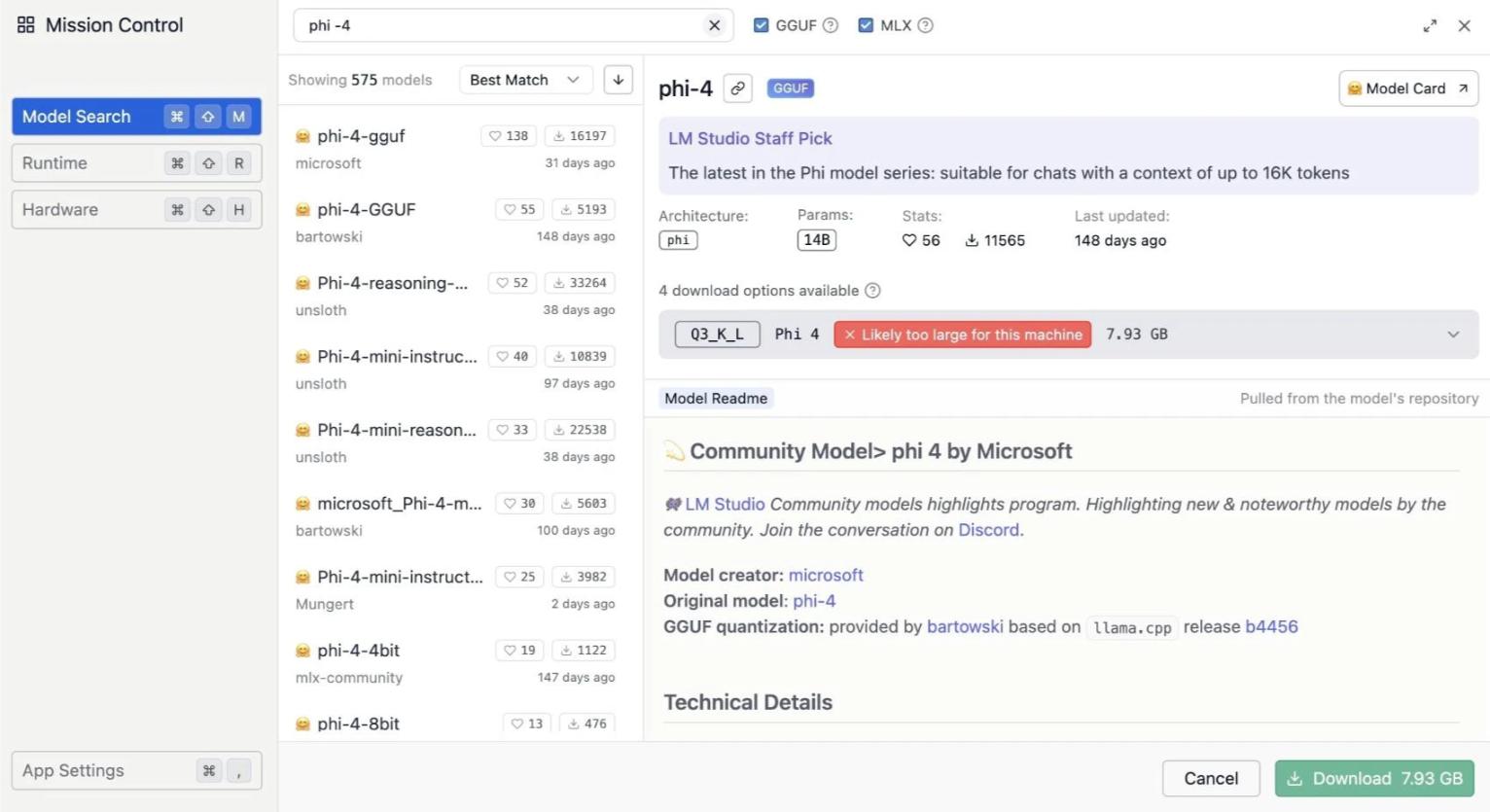Uncheck the GGUF format checkbox

(x=762, y=25)
